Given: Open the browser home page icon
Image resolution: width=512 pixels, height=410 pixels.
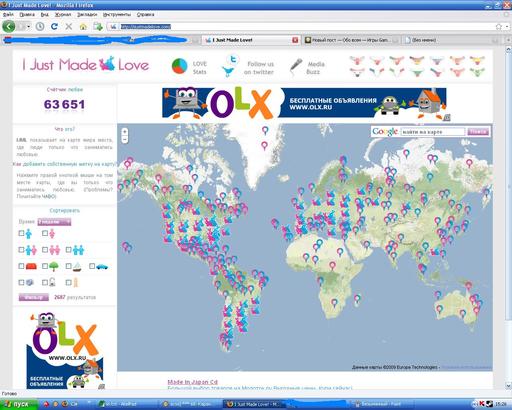Looking at the screenshot, I should 83,27.
